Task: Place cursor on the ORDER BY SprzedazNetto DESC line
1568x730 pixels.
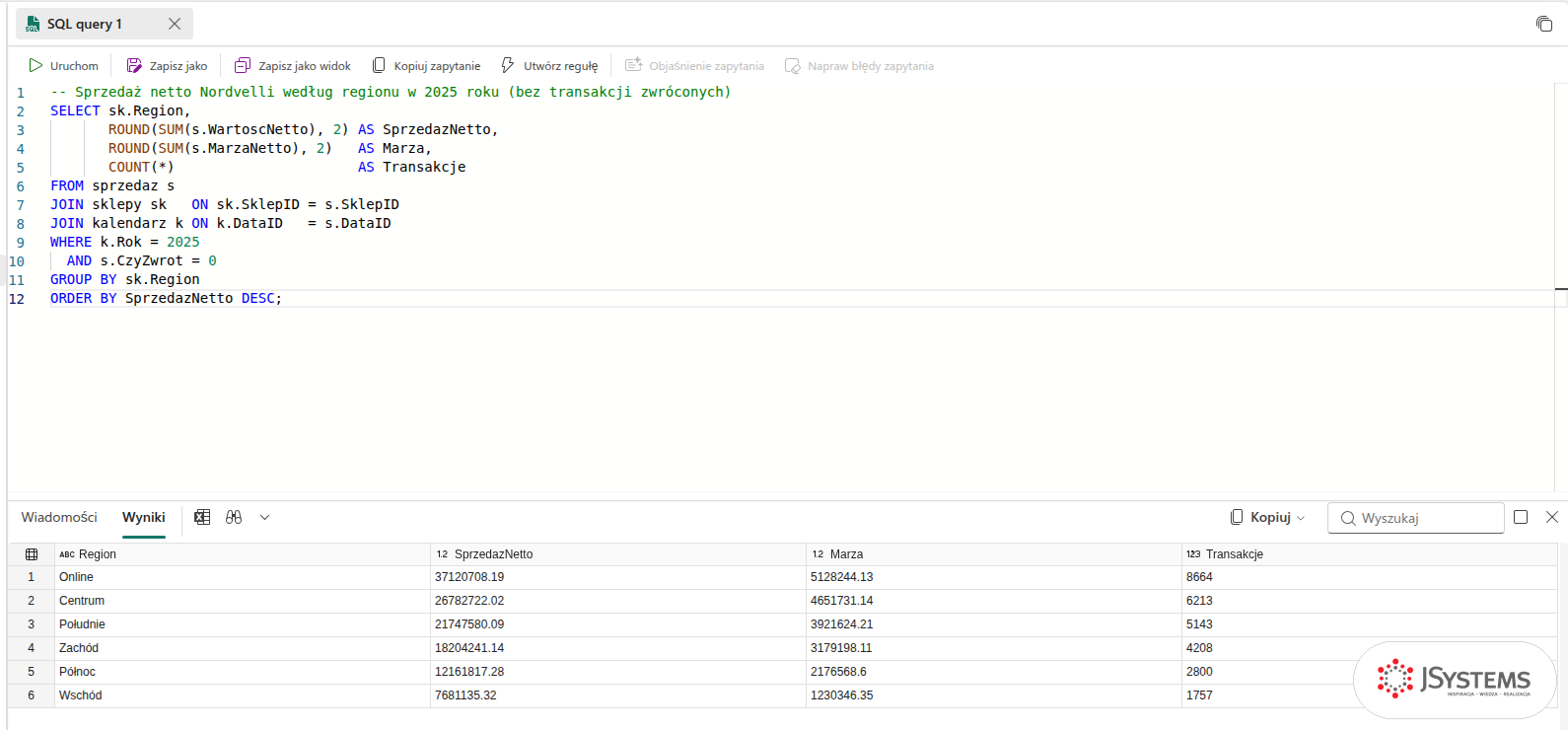Action: click(x=166, y=298)
